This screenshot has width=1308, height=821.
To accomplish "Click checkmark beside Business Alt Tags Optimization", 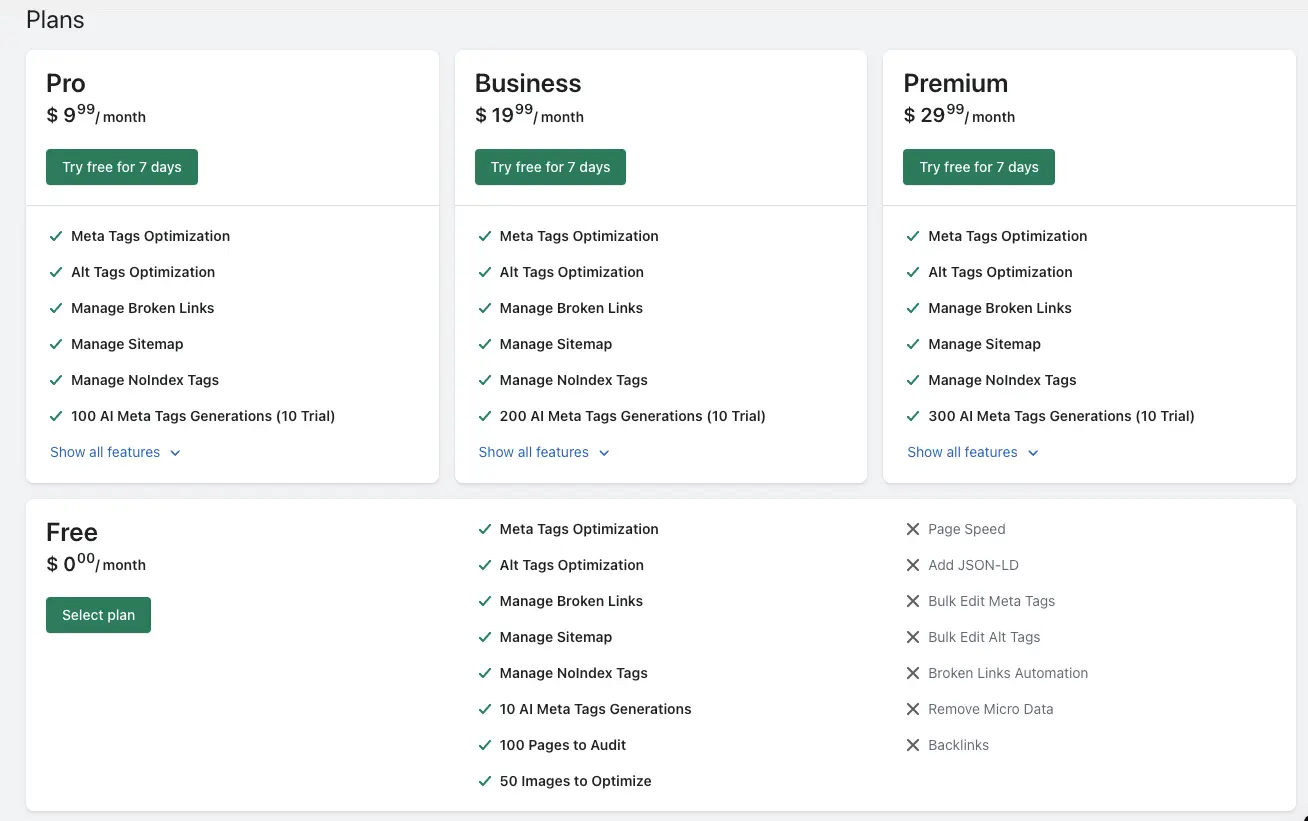I will [x=485, y=272].
